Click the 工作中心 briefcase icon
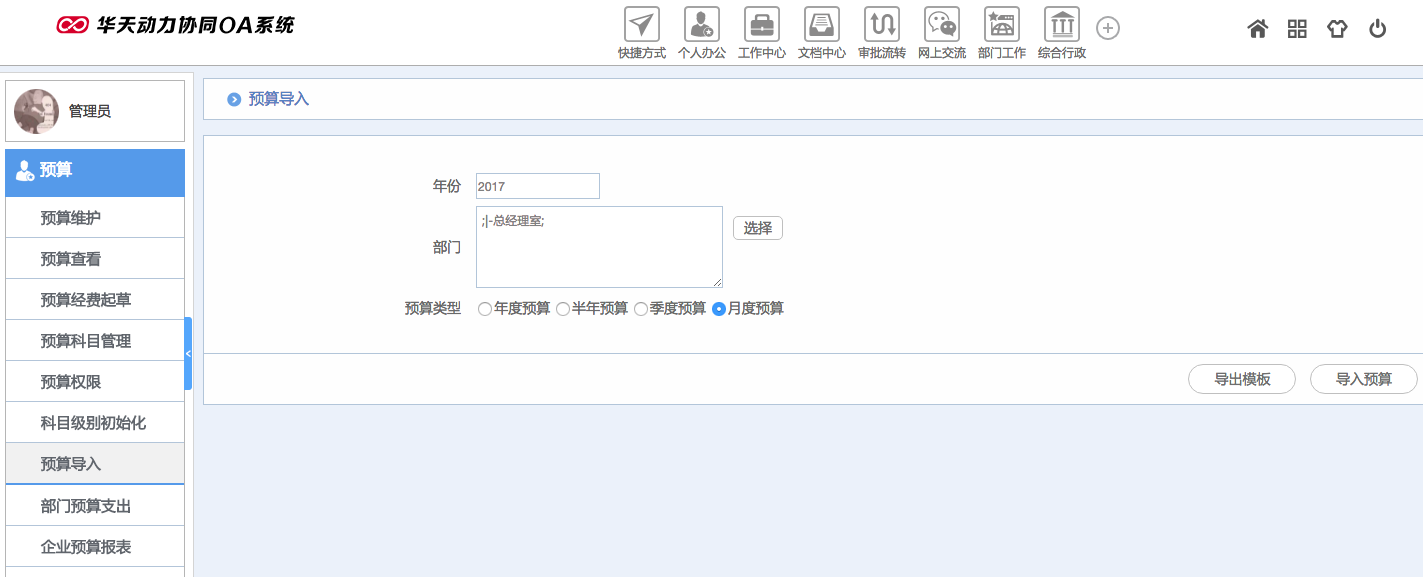The width and height of the screenshot is (1423, 577). pyautogui.click(x=762, y=25)
